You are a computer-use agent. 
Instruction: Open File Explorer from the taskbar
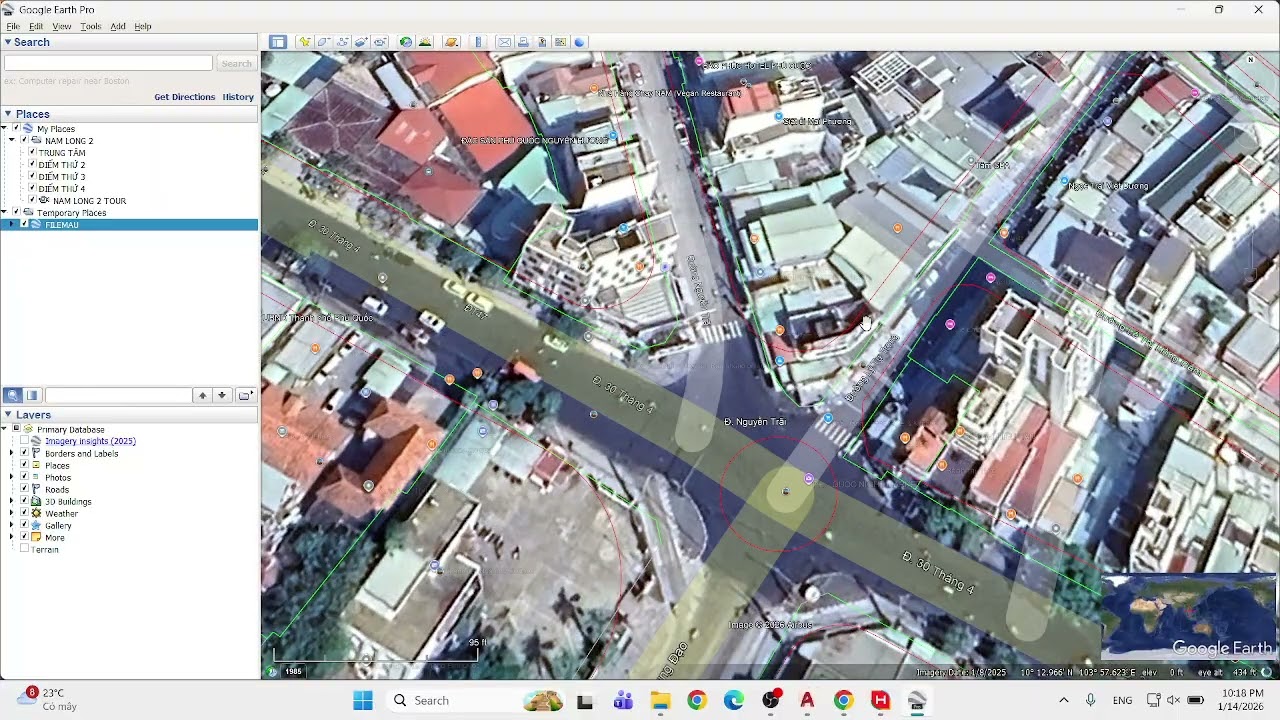pyautogui.click(x=660, y=700)
